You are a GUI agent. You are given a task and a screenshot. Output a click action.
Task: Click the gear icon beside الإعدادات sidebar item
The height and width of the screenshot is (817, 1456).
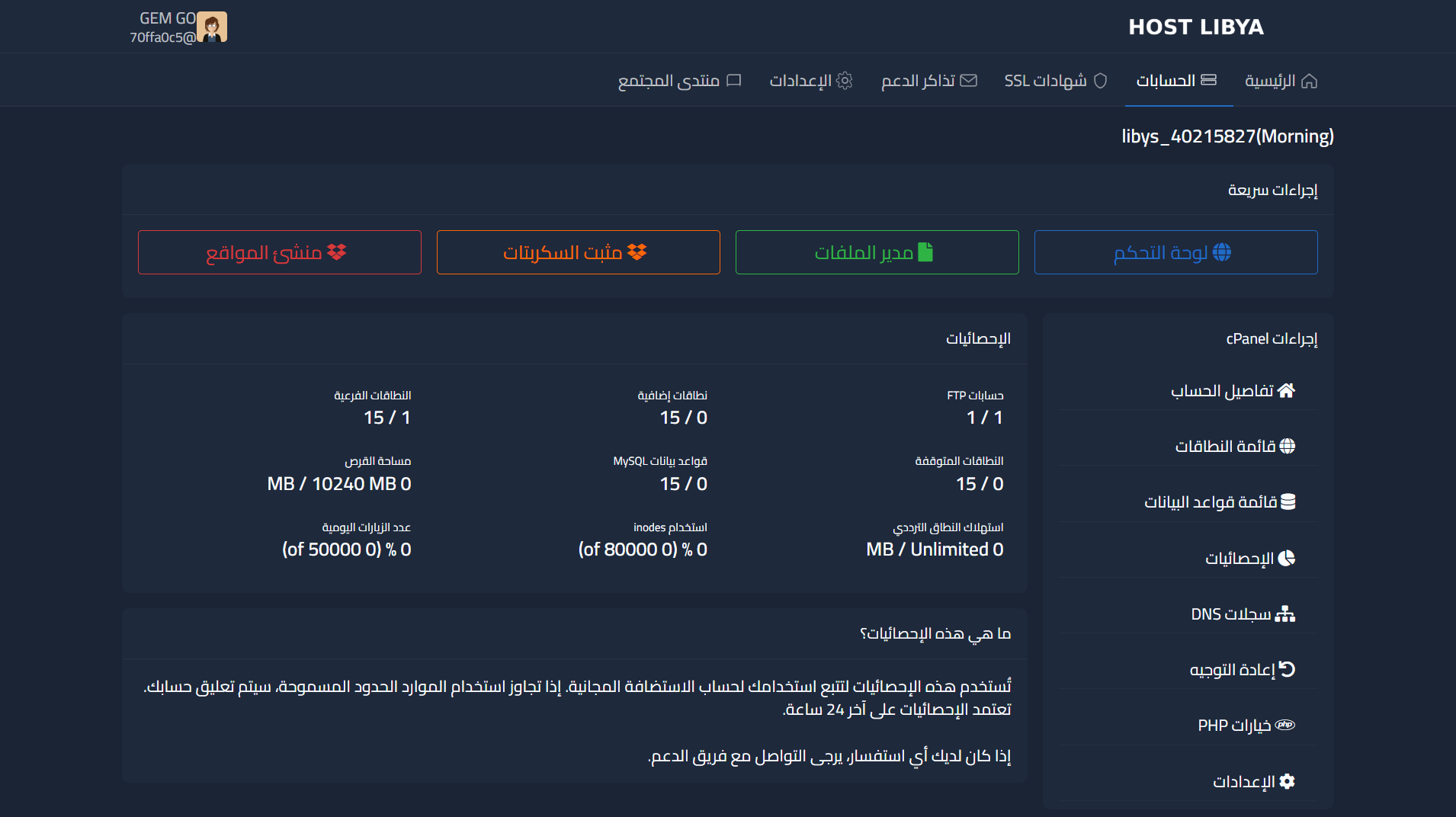pos(1288,781)
